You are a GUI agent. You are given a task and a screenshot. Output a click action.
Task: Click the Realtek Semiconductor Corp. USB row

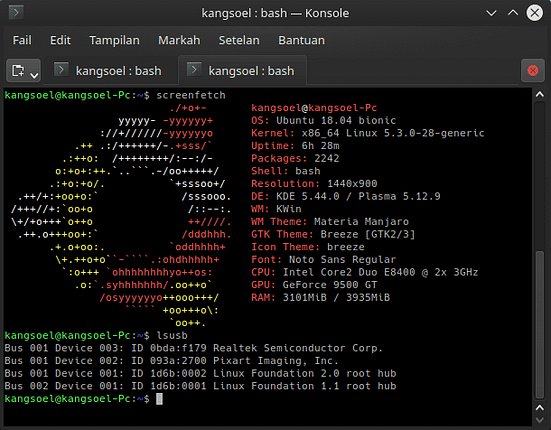click(x=194, y=348)
